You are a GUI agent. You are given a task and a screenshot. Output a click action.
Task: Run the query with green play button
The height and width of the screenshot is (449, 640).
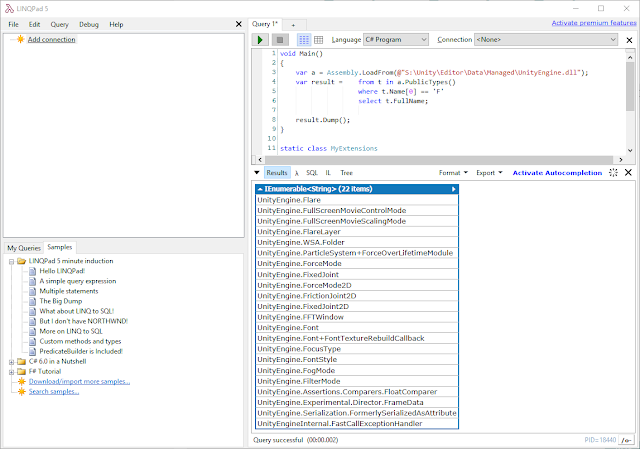tap(260, 40)
